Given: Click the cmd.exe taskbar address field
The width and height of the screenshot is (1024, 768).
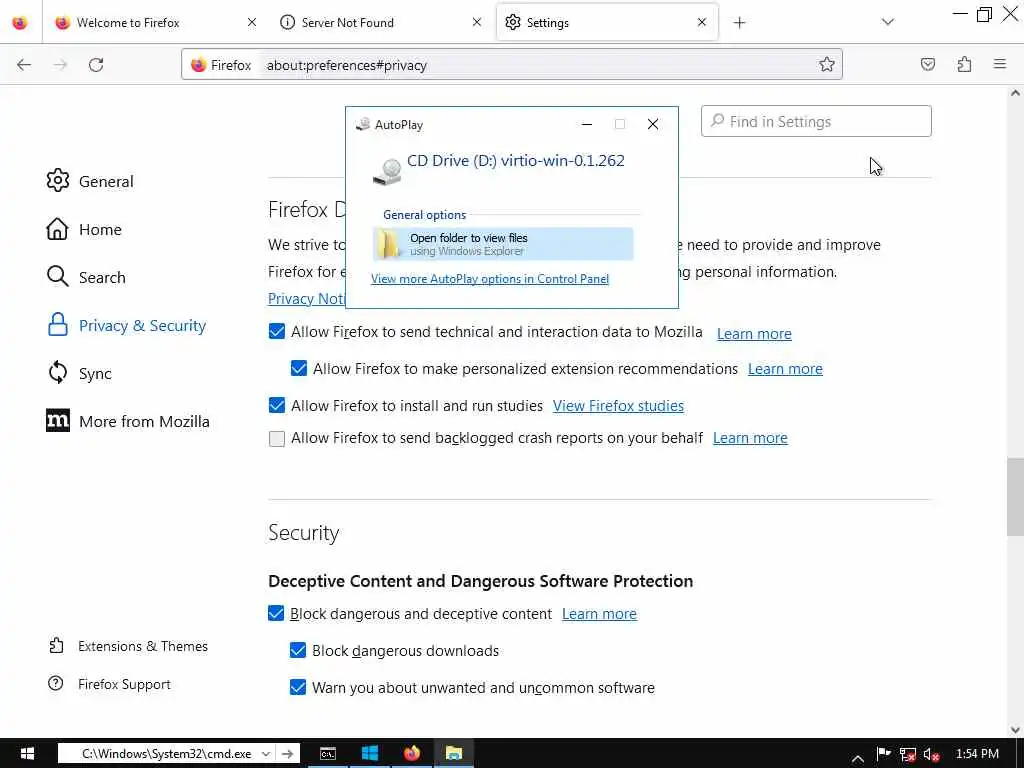Looking at the screenshot, I should (167, 754).
